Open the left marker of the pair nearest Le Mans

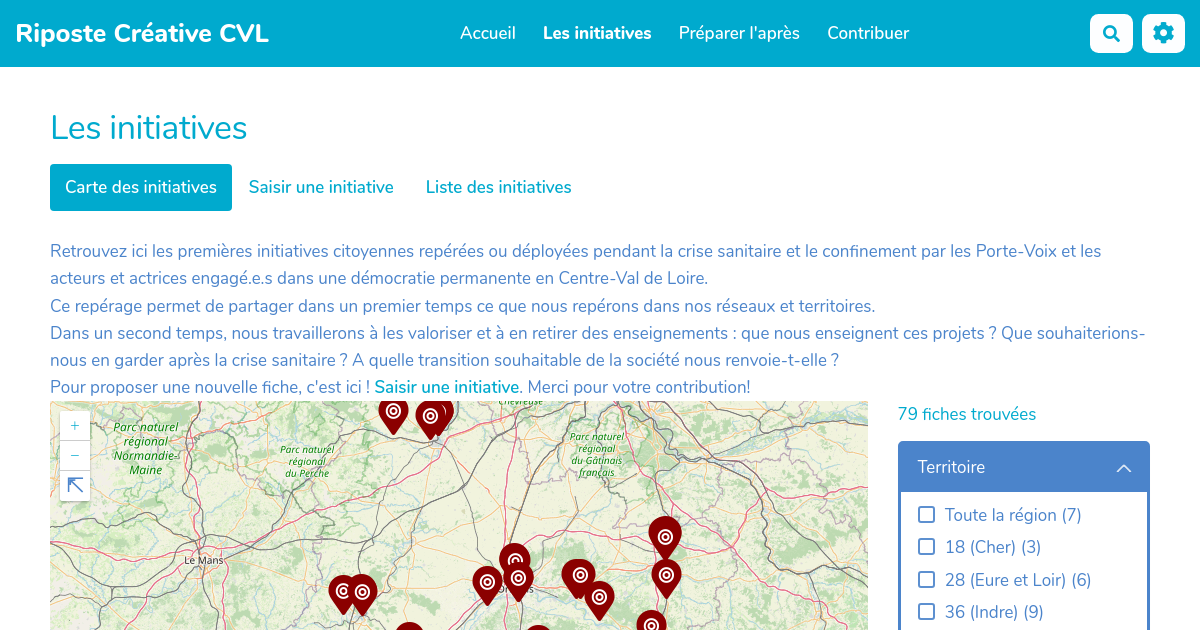click(343, 594)
